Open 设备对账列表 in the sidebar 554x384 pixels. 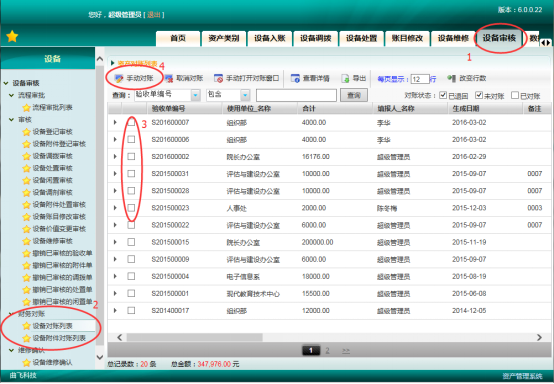[52, 326]
